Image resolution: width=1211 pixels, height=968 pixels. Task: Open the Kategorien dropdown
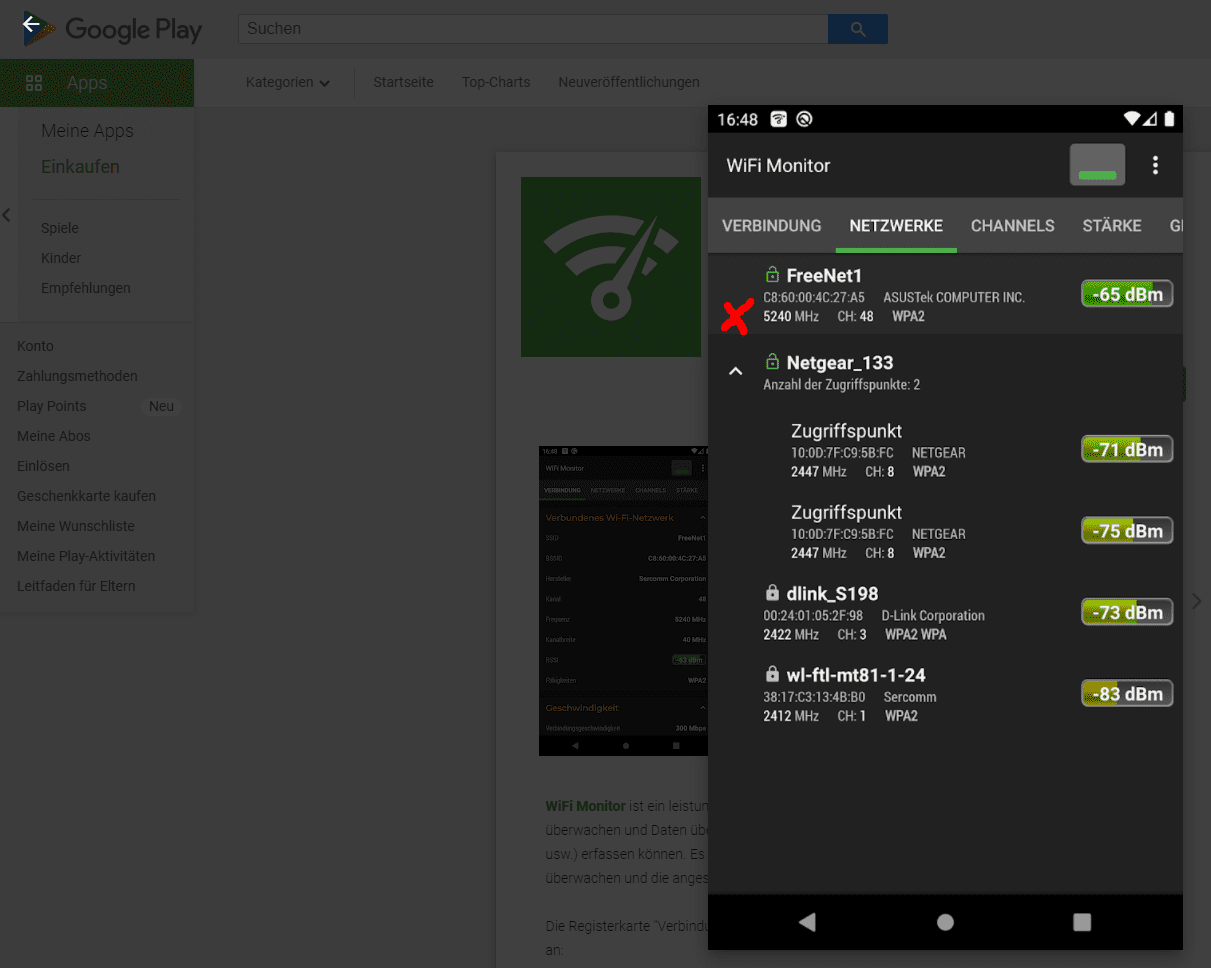click(288, 82)
